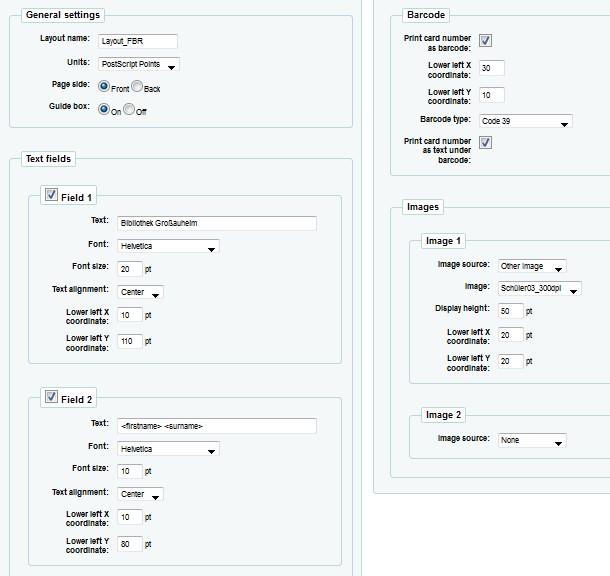Viewport: 610px width, 576px height.
Task: Choose image from Schüler03_300dpi dropdown
Action: coord(539,288)
